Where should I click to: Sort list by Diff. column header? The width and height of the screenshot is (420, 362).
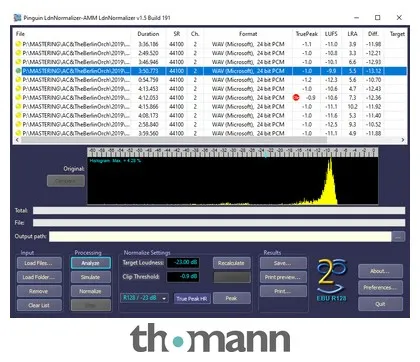(x=373, y=34)
